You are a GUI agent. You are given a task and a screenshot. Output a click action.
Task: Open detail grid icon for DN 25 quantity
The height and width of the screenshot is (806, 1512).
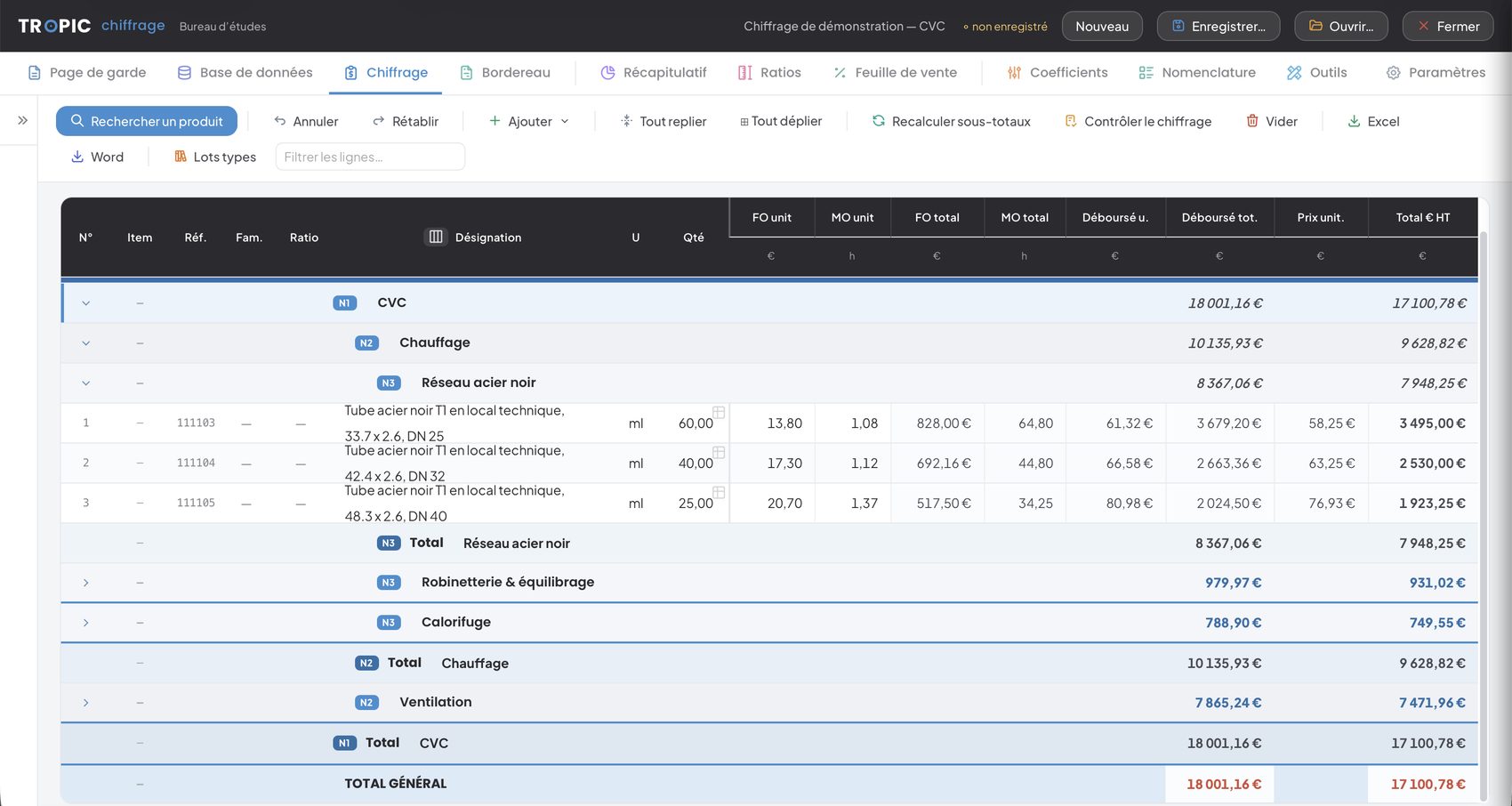pyautogui.click(x=719, y=412)
